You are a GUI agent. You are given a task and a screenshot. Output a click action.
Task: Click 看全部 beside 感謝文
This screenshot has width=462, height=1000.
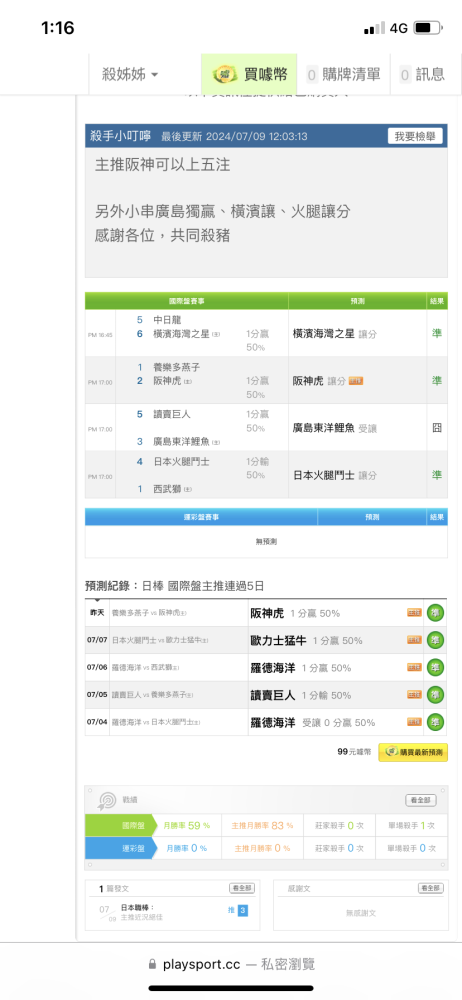tap(431, 888)
